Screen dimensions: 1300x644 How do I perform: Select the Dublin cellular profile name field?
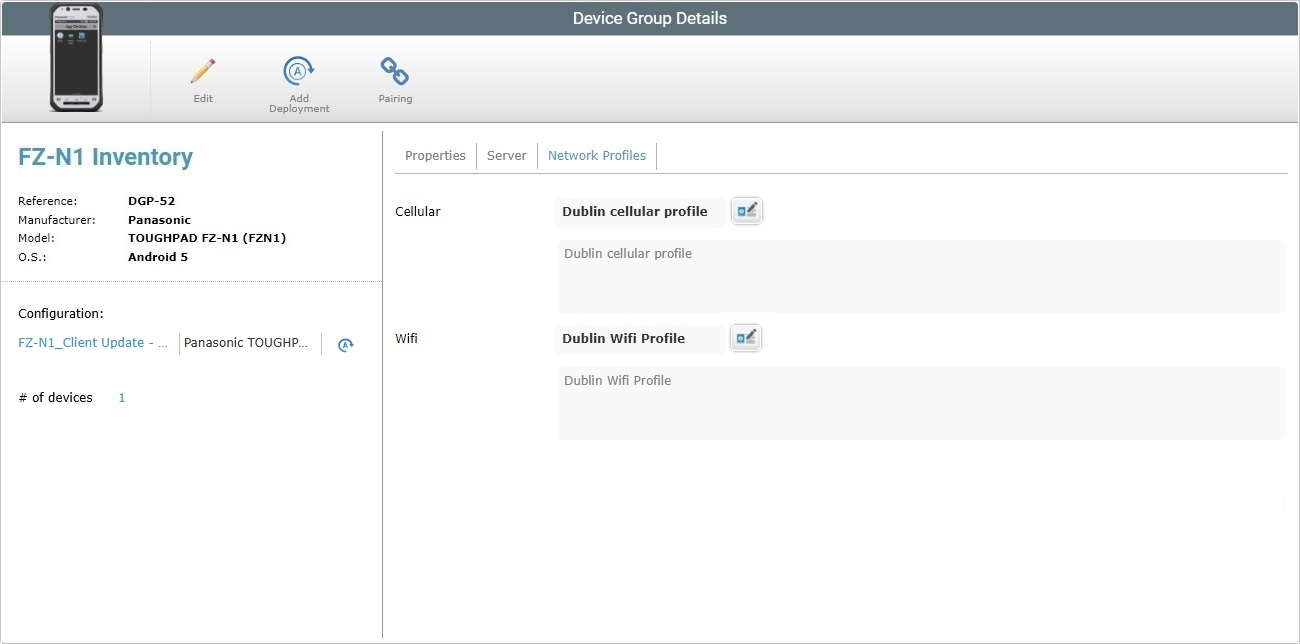[x=639, y=212]
